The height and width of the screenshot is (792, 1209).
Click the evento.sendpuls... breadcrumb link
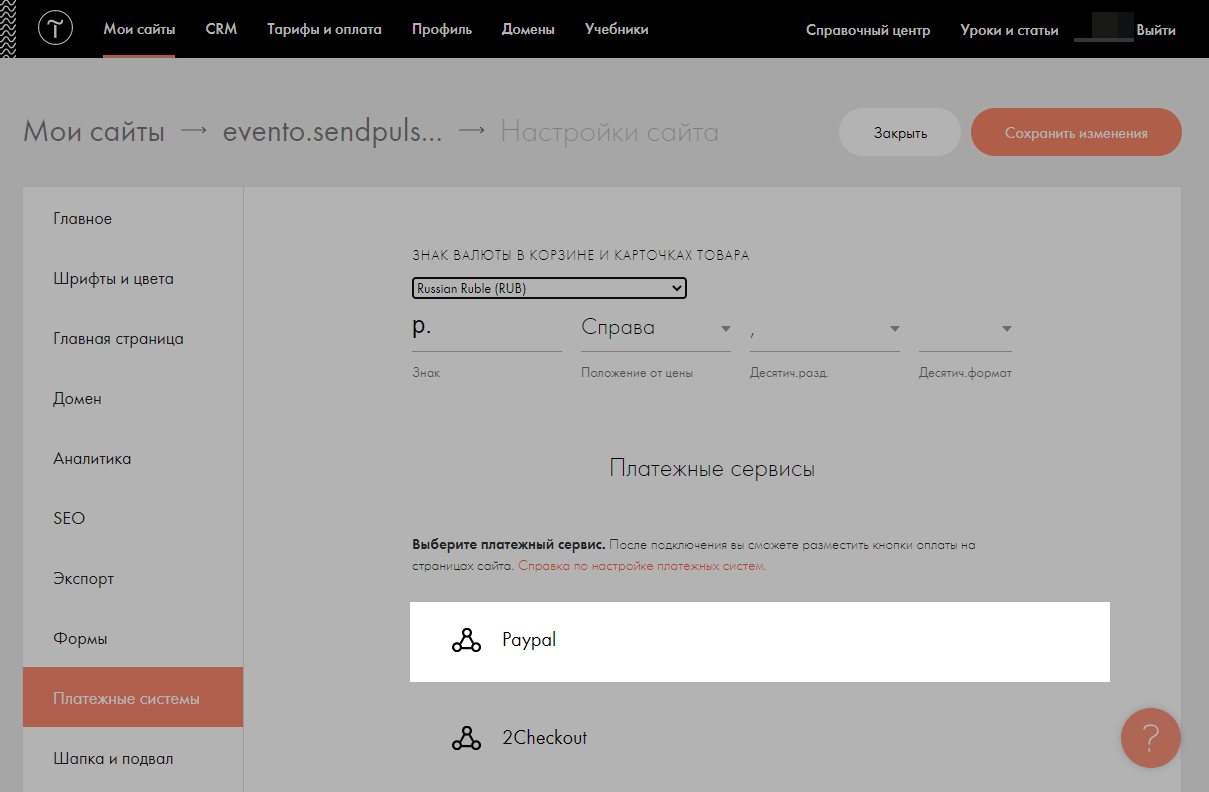[x=333, y=132]
